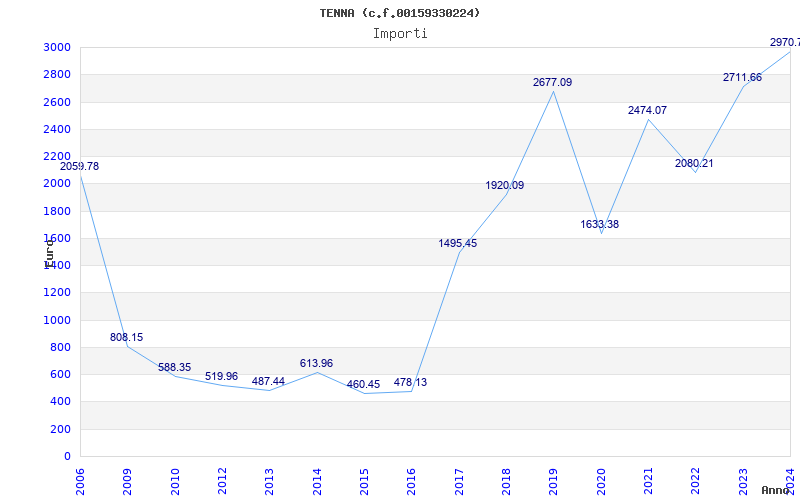Click the x-axis year 2018
This screenshot has width=800, height=500.
506,482
